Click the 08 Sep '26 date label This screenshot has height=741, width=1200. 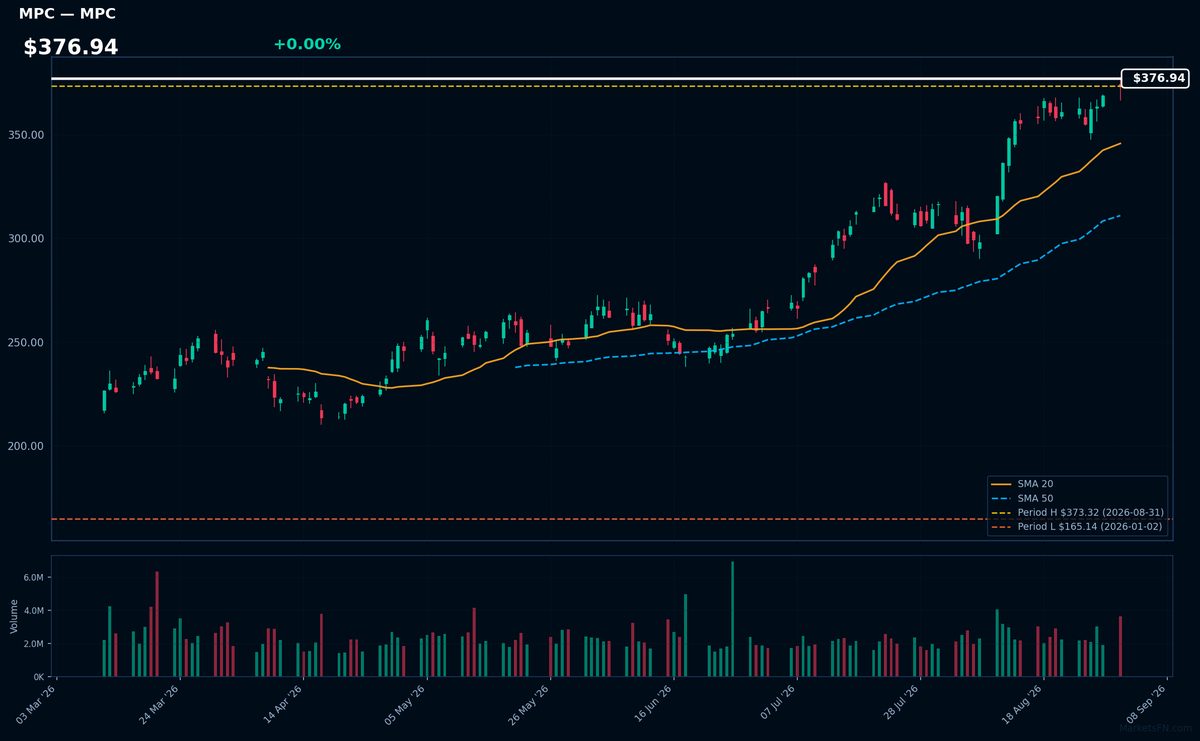click(1147, 703)
